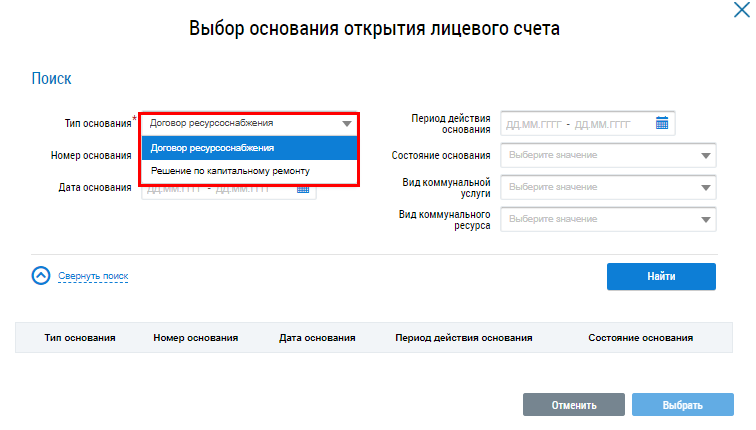Open calendar for Дата основания field
This screenshot has height=430, width=756.
[303, 188]
